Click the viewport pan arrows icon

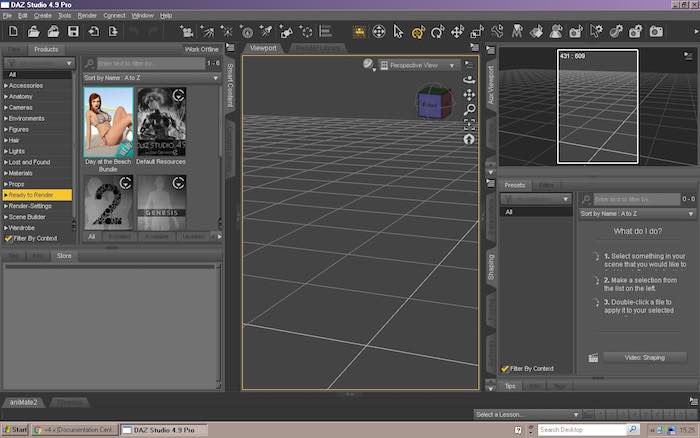469,95
